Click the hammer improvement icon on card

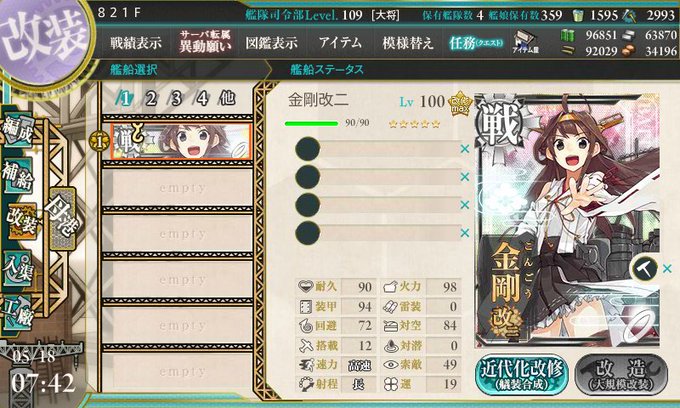point(644,268)
